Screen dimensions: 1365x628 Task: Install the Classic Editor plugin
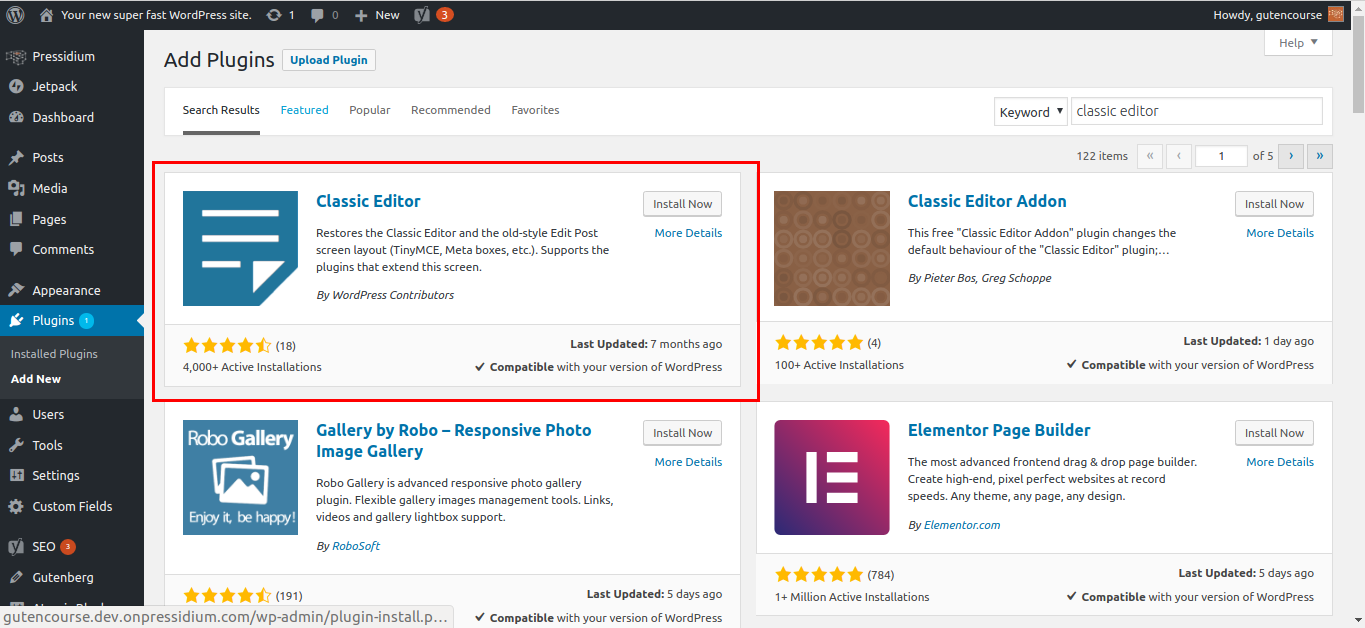click(682, 204)
